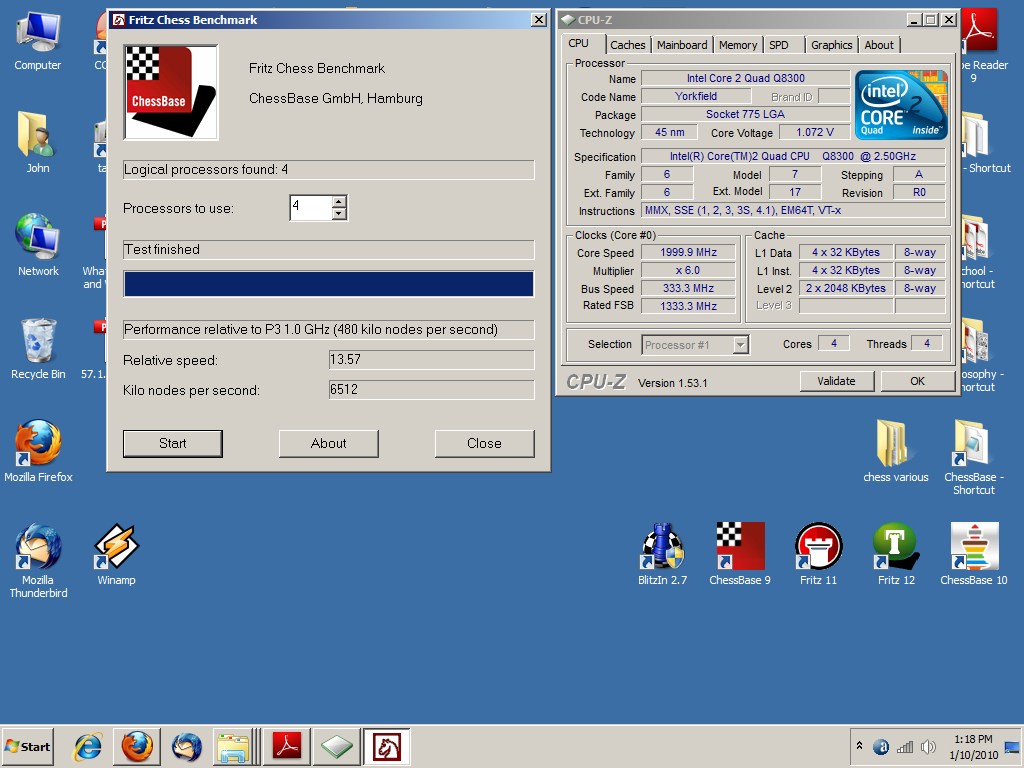Launch the Fritz 12 shortcut
Screen dimensions: 1024x768
point(896,554)
